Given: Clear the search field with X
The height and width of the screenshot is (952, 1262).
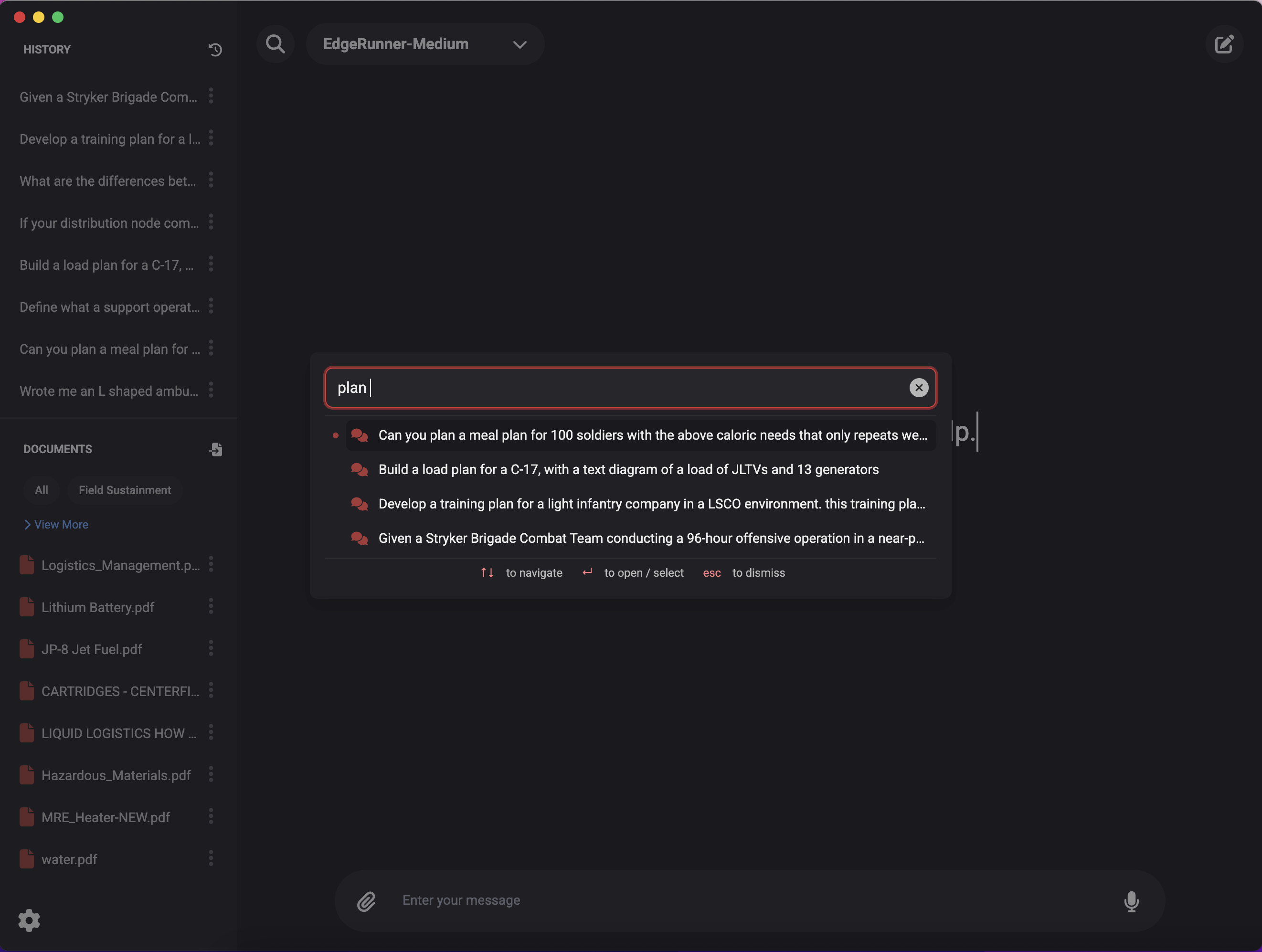Looking at the screenshot, I should click(919, 388).
